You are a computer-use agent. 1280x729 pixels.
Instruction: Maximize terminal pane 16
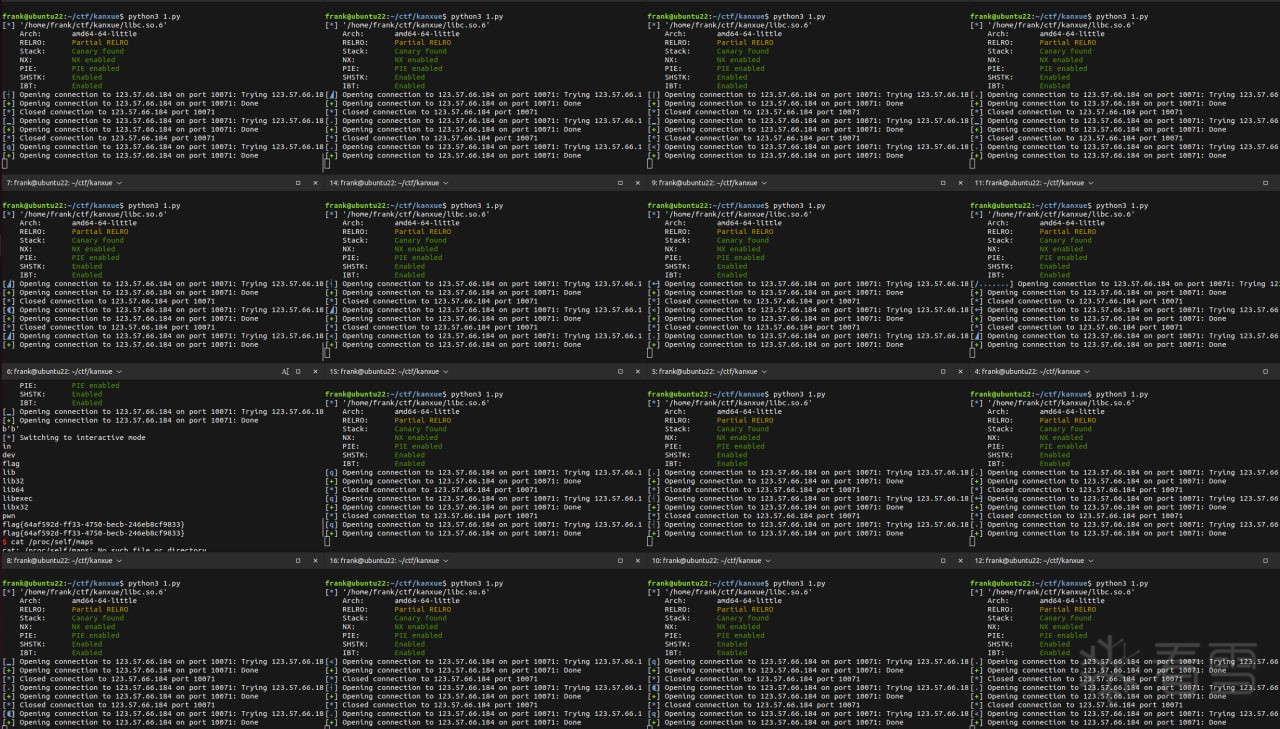[620, 560]
